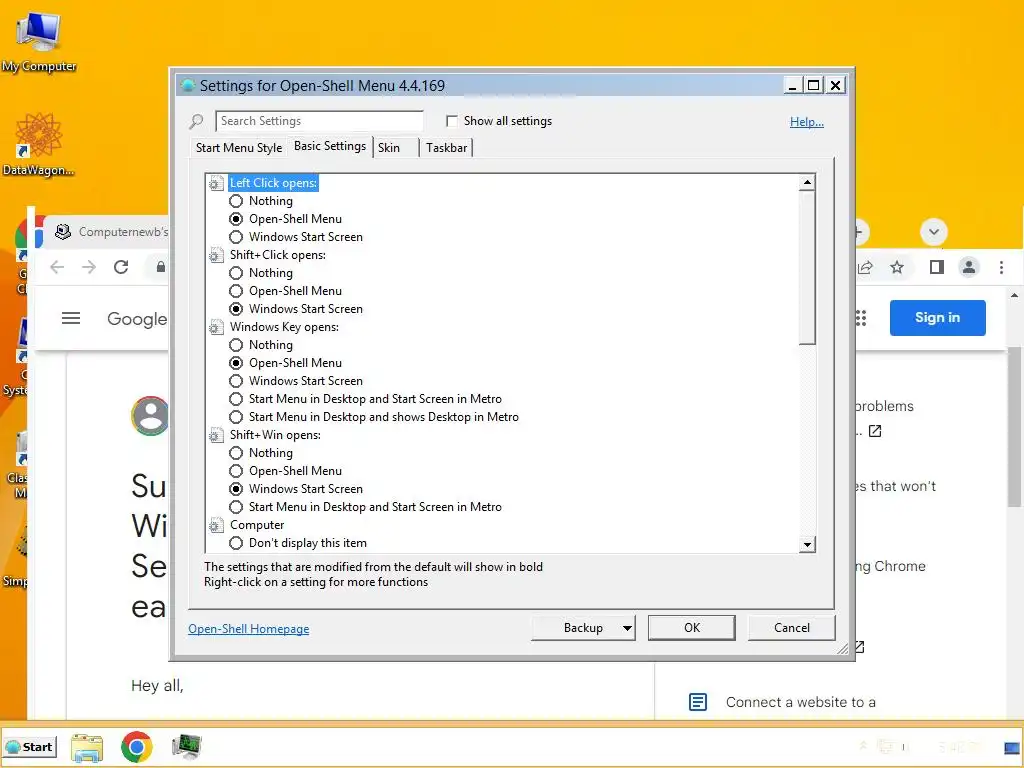Click Chrome's forward arrow
The width and height of the screenshot is (1024, 768).
pyautogui.click(x=89, y=267)
